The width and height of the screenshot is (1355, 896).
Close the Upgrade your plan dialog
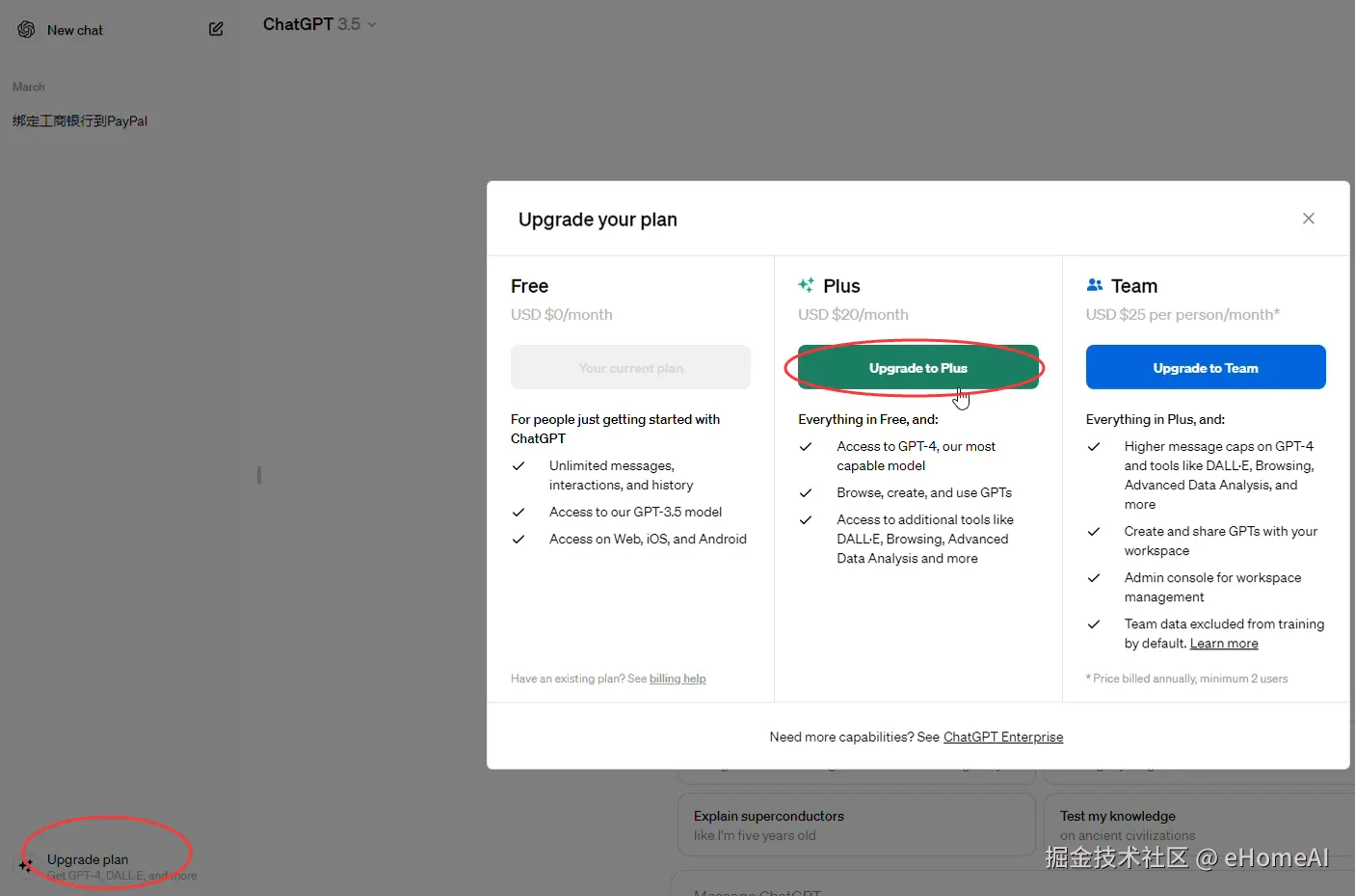(x=1308, y=219)
